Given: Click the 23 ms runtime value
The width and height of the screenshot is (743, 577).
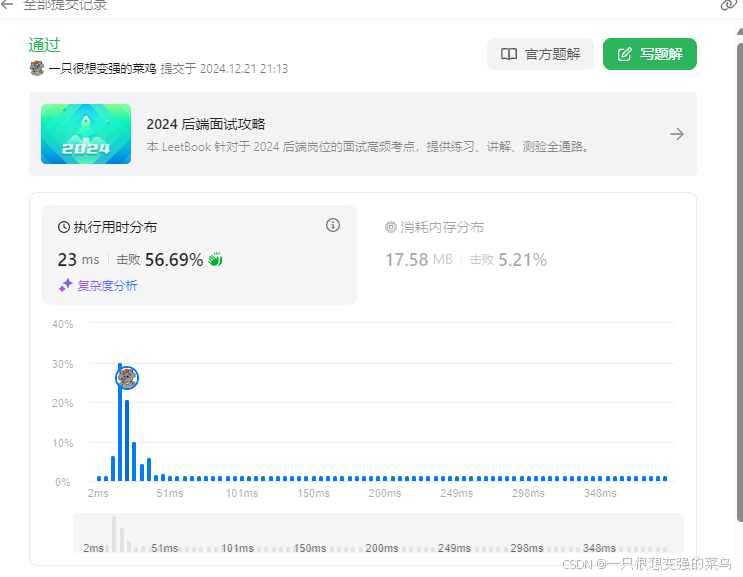Looking at the screenshot, I should pos(78,260).
